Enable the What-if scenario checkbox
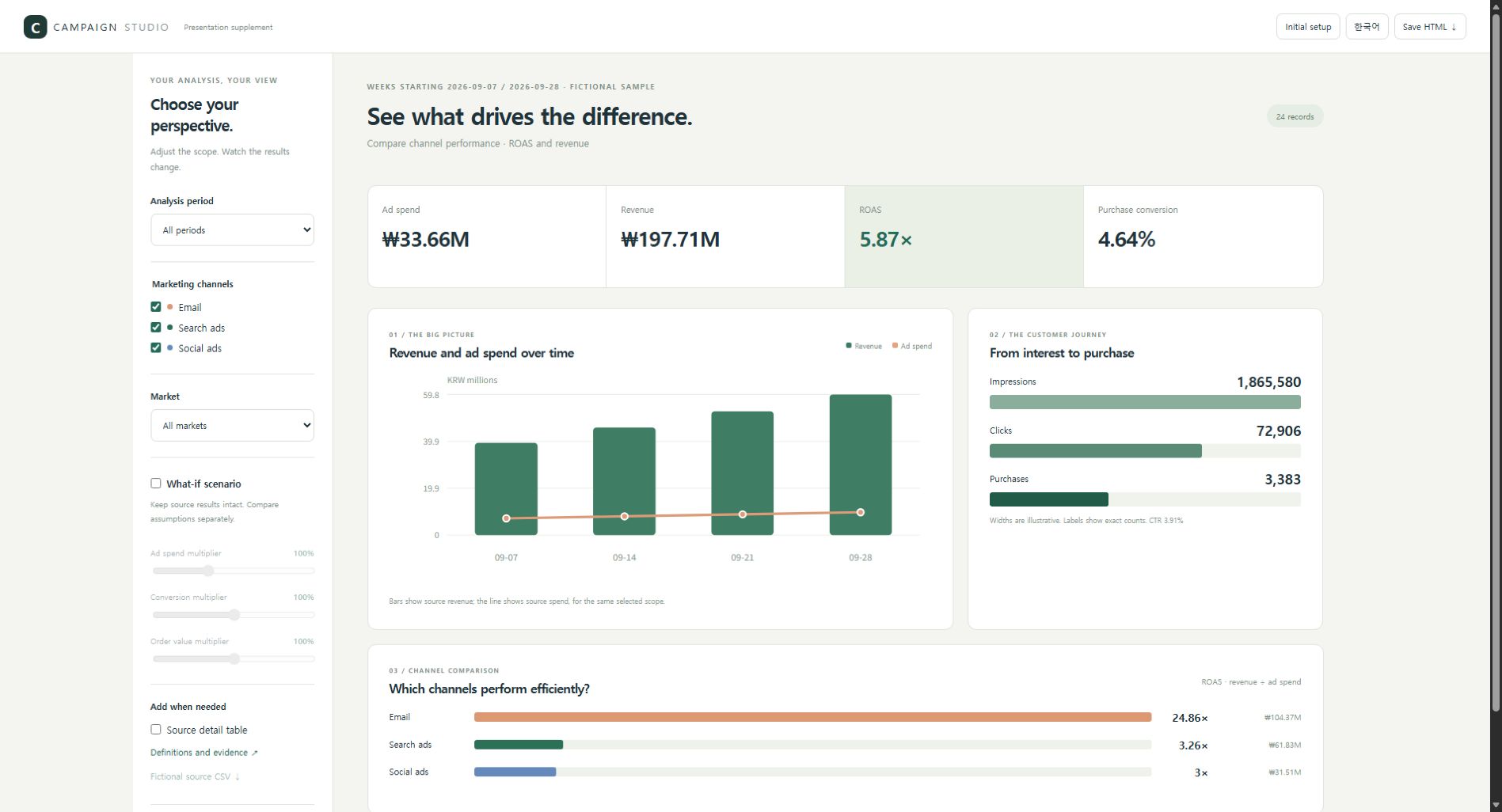1502x812 pixels. (156, 484)
